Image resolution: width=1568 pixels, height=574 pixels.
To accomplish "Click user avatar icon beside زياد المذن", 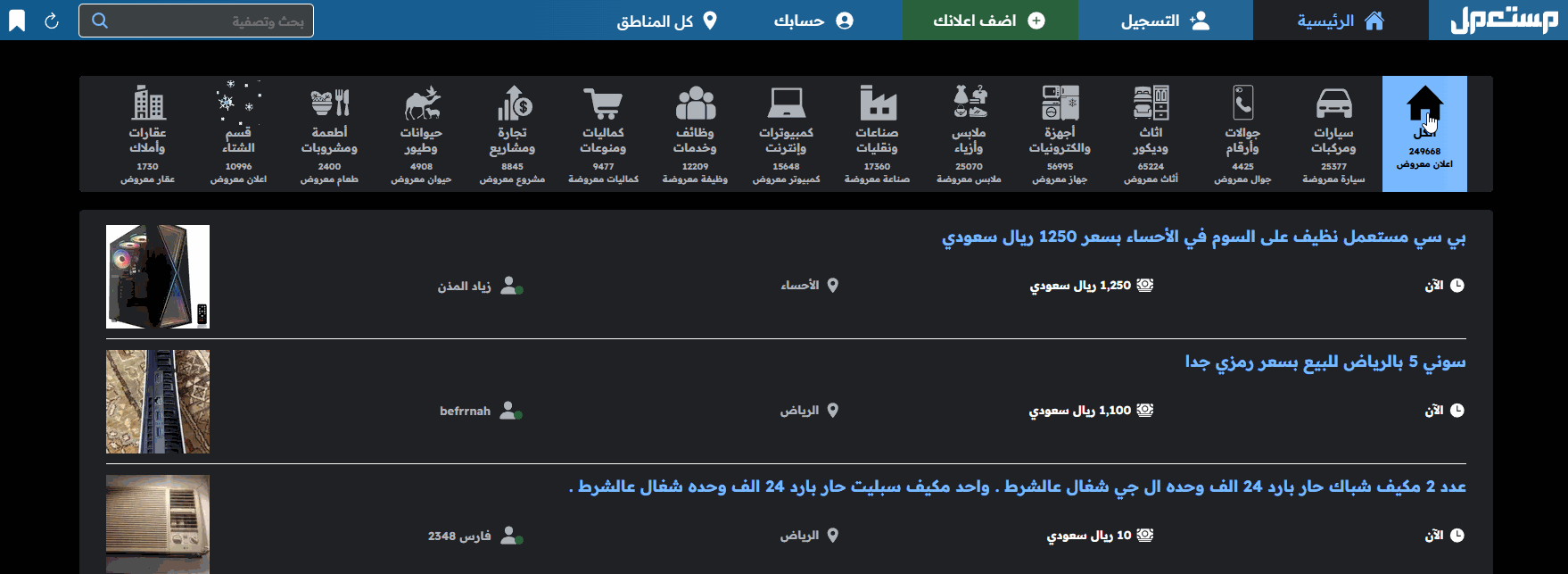I will tap(510, 286).
